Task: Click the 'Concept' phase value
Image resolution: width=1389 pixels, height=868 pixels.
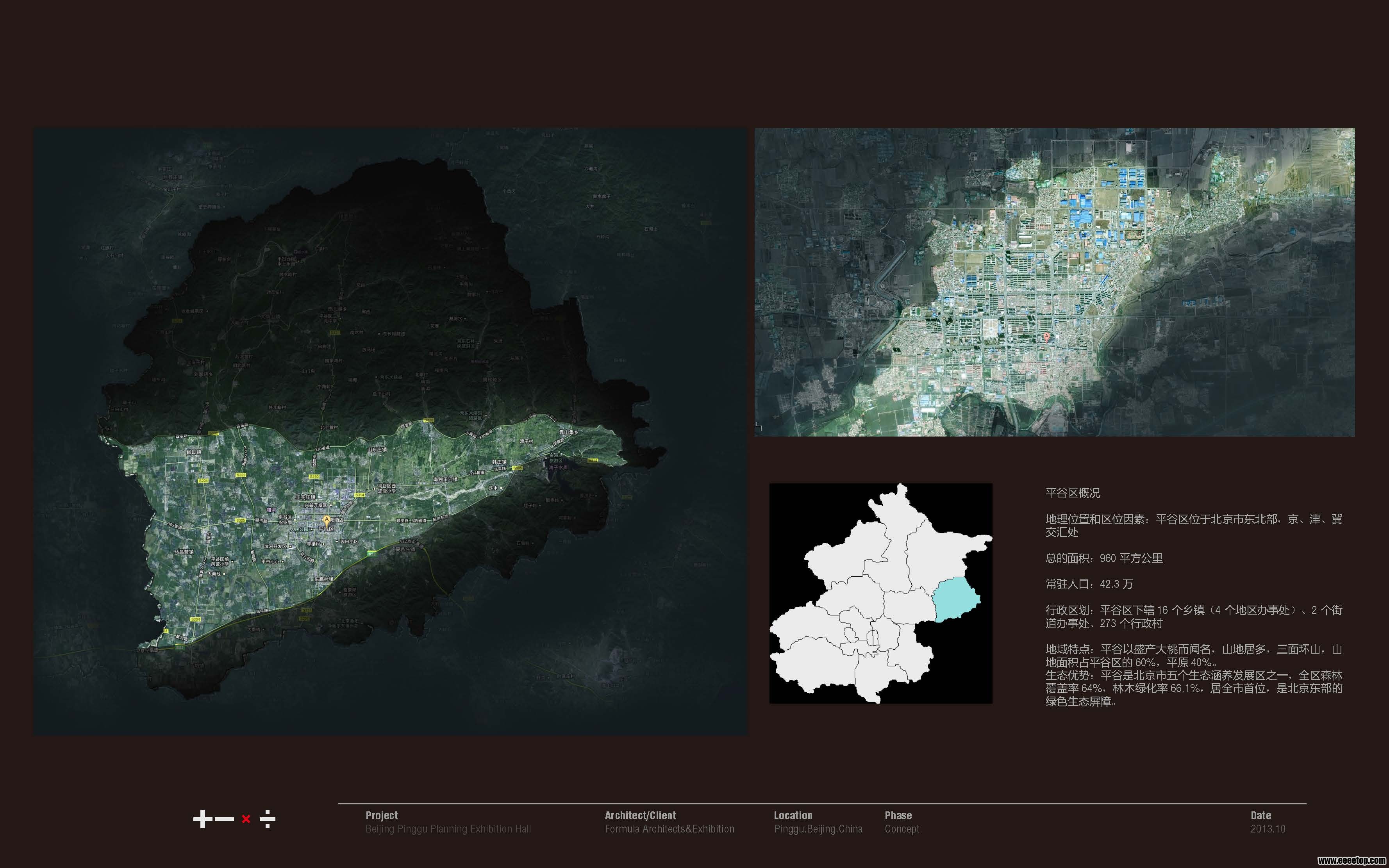Action: click(902, 829)
